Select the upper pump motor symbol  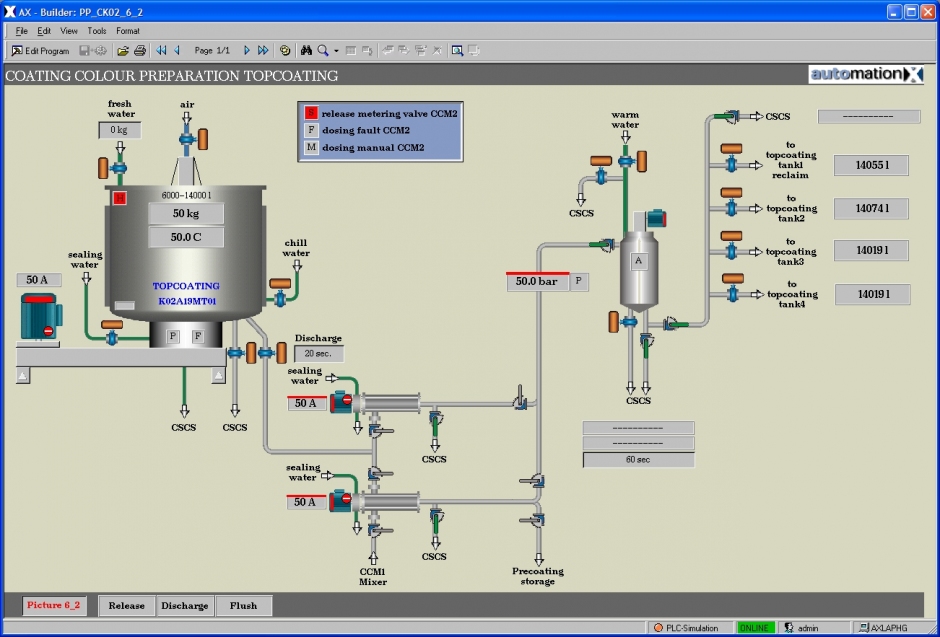(342, 402)
